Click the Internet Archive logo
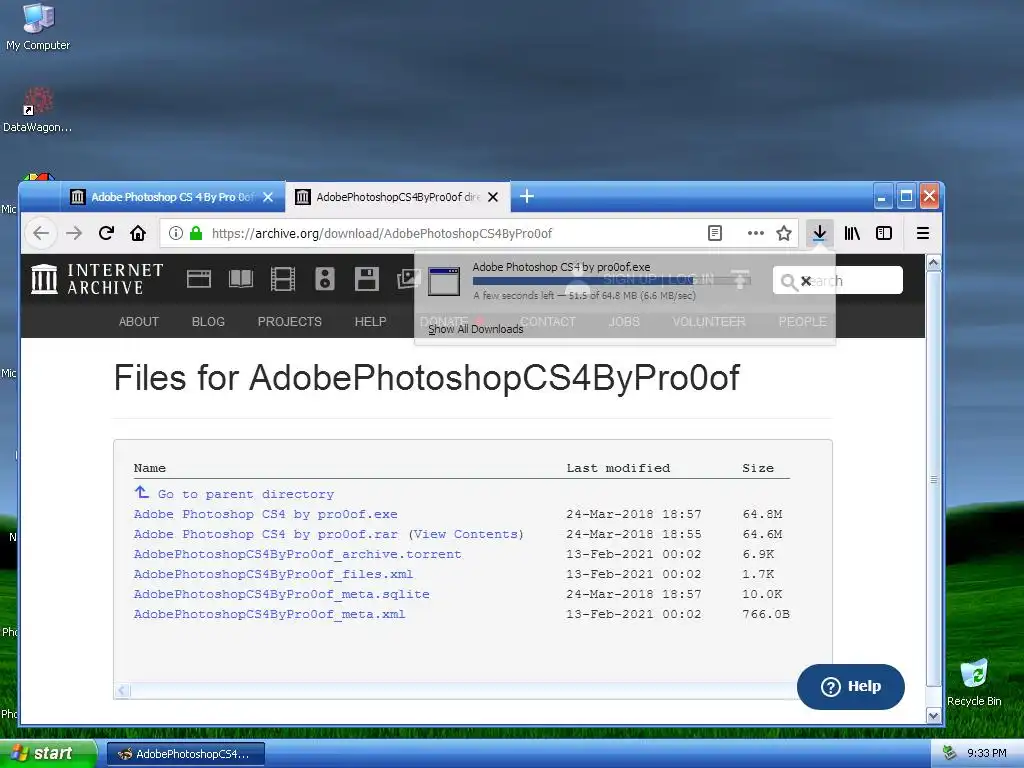This screenshot has height=768, width=1024. pyautogui.click(x=97, y=280)
